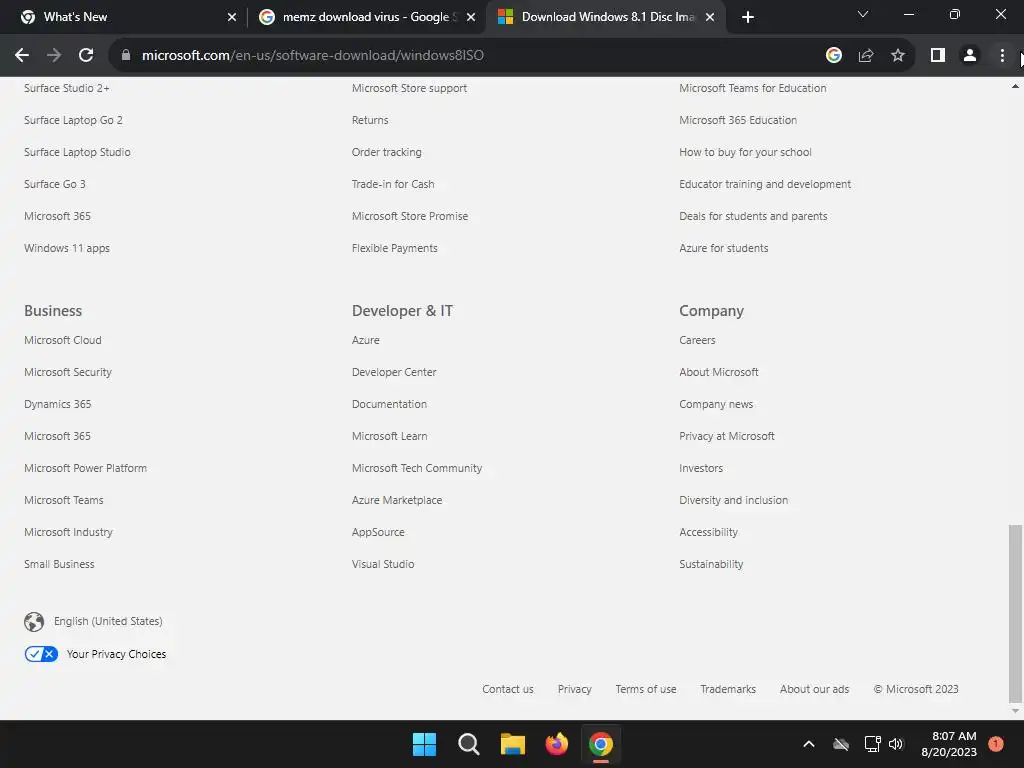Click the page vertical scrollbar thumb

tap(1015, 613)
